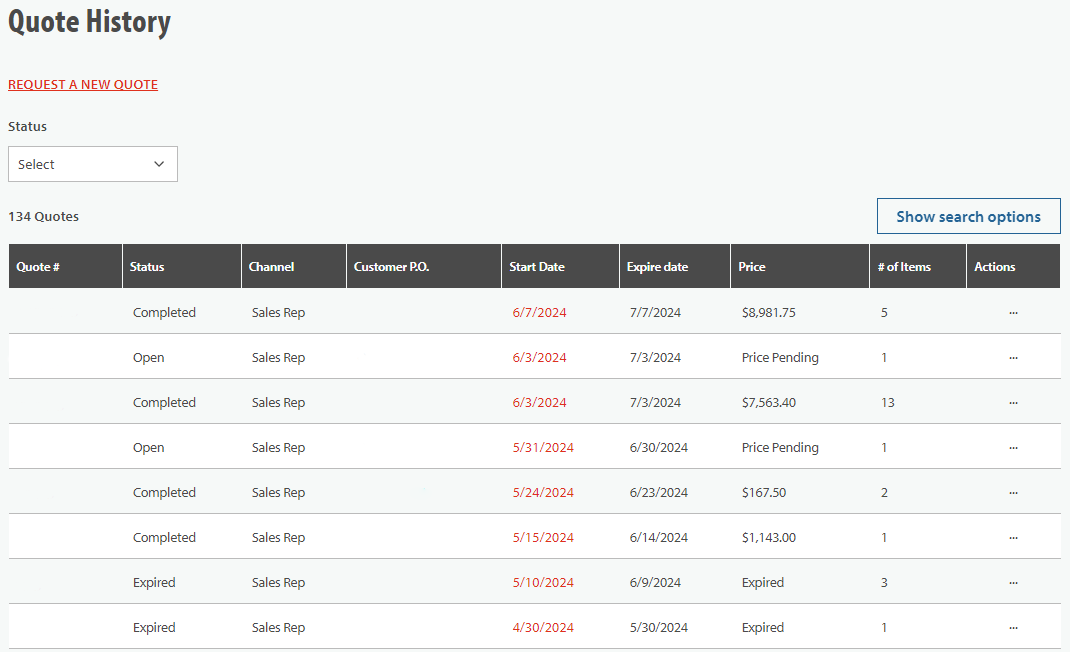Open the actions menu for $1,143.00 quote

pyautogui.click(x=1013, y=538)
